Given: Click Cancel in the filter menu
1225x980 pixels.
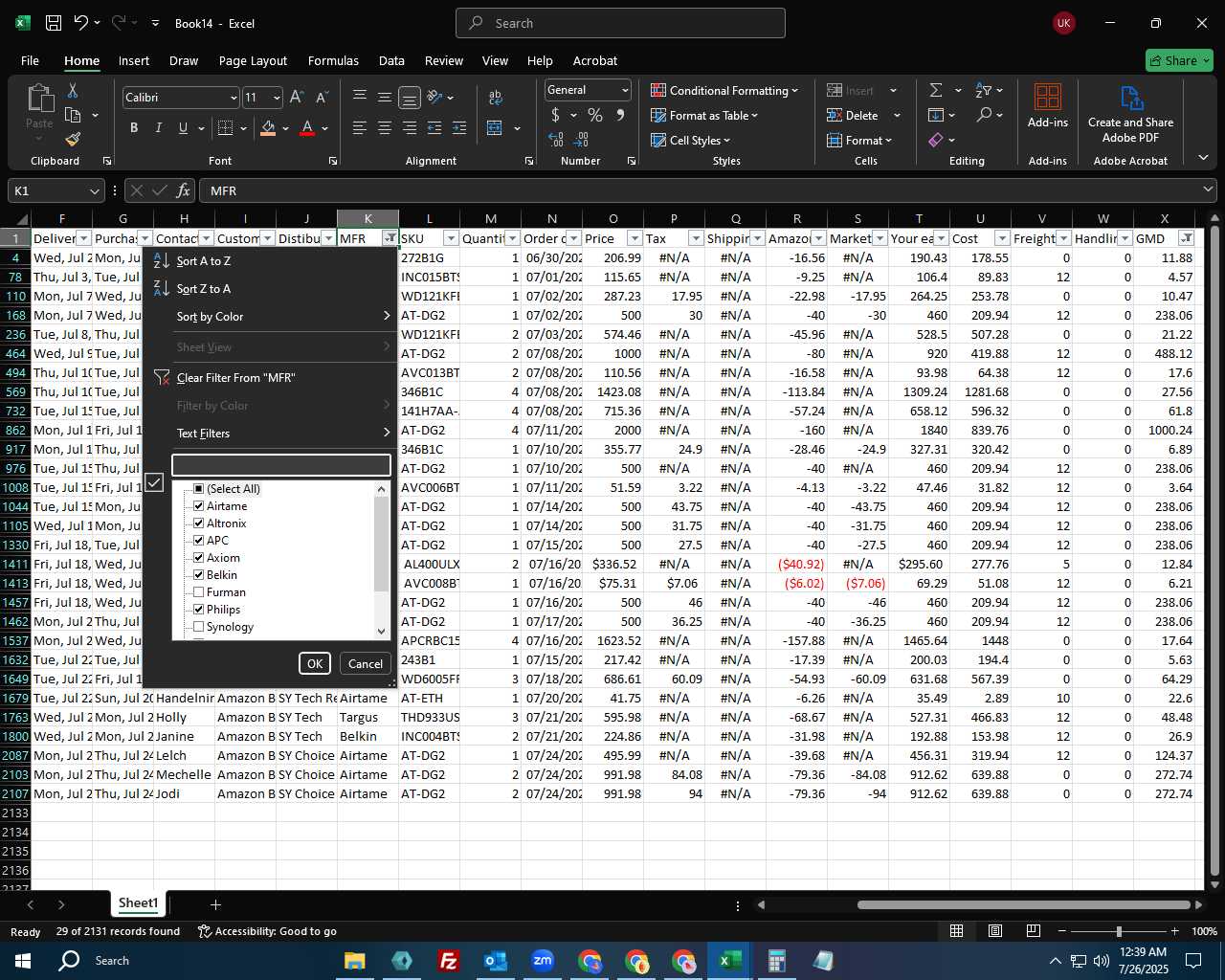Looking at the screenshot, I should (x=365, y=663).
